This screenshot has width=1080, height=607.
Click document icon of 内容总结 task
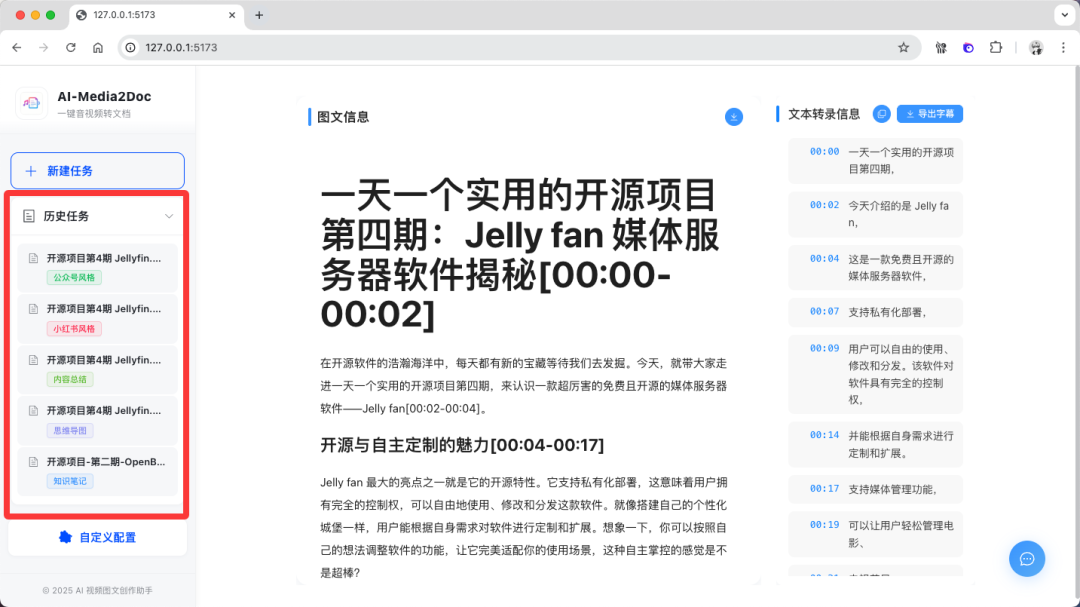coord(33,360)
